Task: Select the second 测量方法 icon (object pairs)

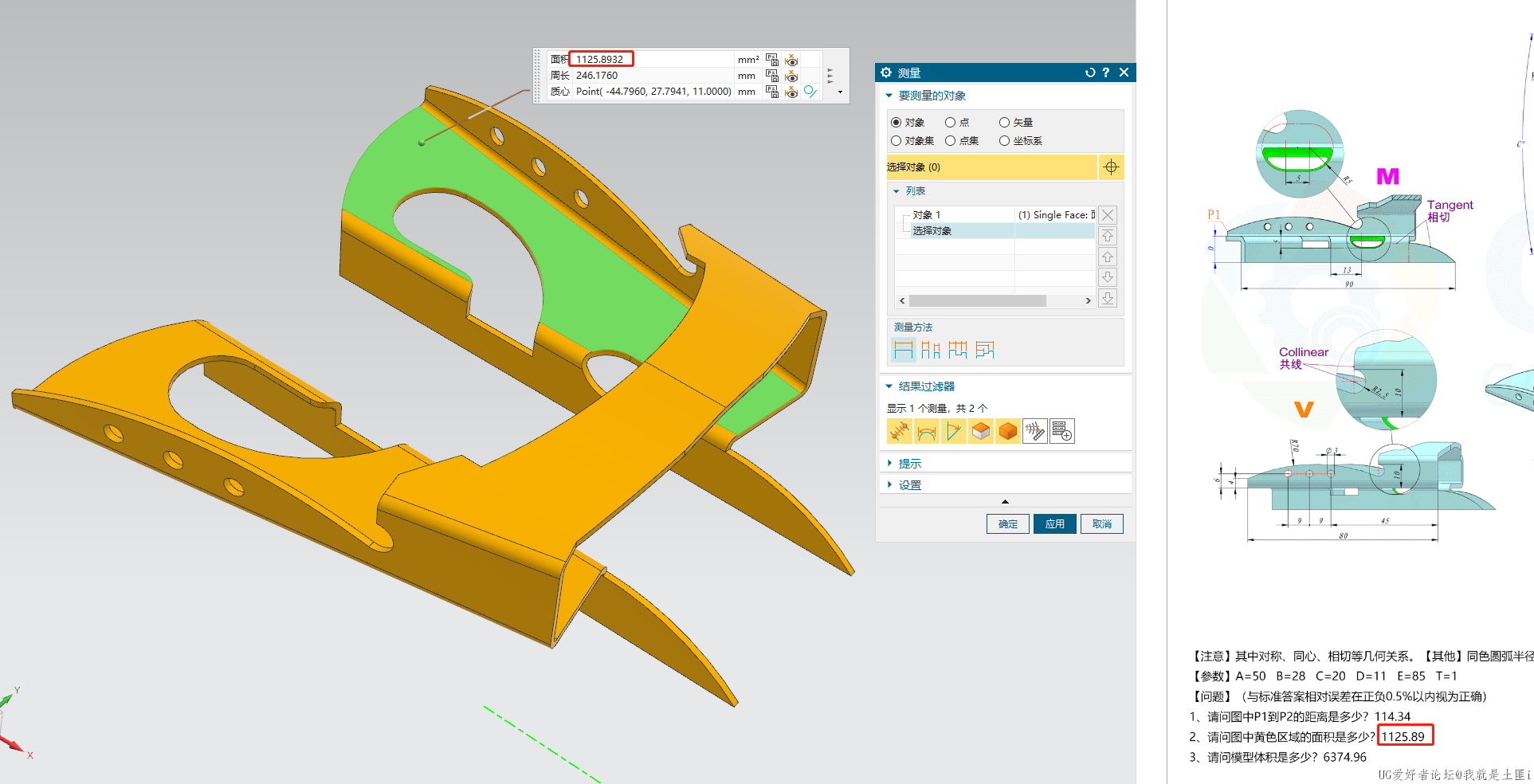Action: click(931, 350)
